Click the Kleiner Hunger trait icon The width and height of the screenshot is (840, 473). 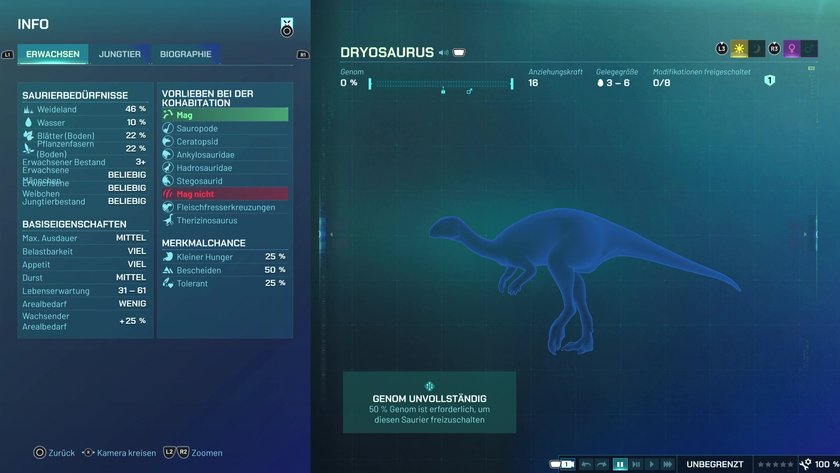pos(168,257)
